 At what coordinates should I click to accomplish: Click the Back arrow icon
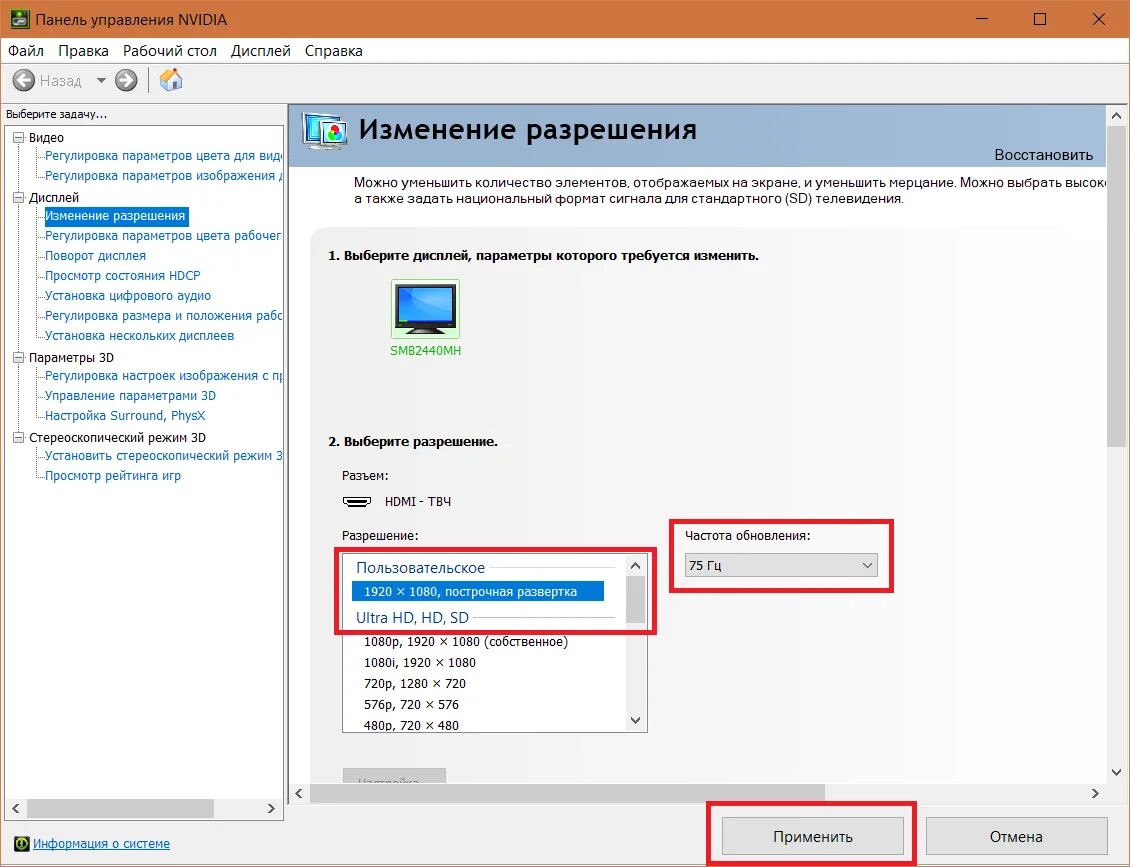click(x=24, y=80)
